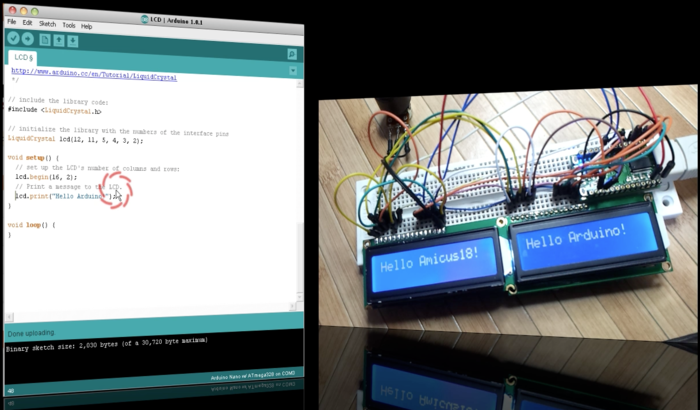Image resolution: width=700 pixels, height=410 pixels.
Task: Click the 'Done uploading.' status message
Action: (31, 333)
